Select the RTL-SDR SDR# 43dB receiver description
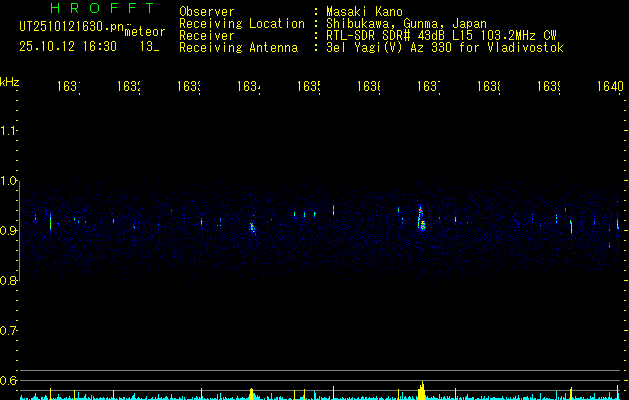 click(x=441, y=36)
